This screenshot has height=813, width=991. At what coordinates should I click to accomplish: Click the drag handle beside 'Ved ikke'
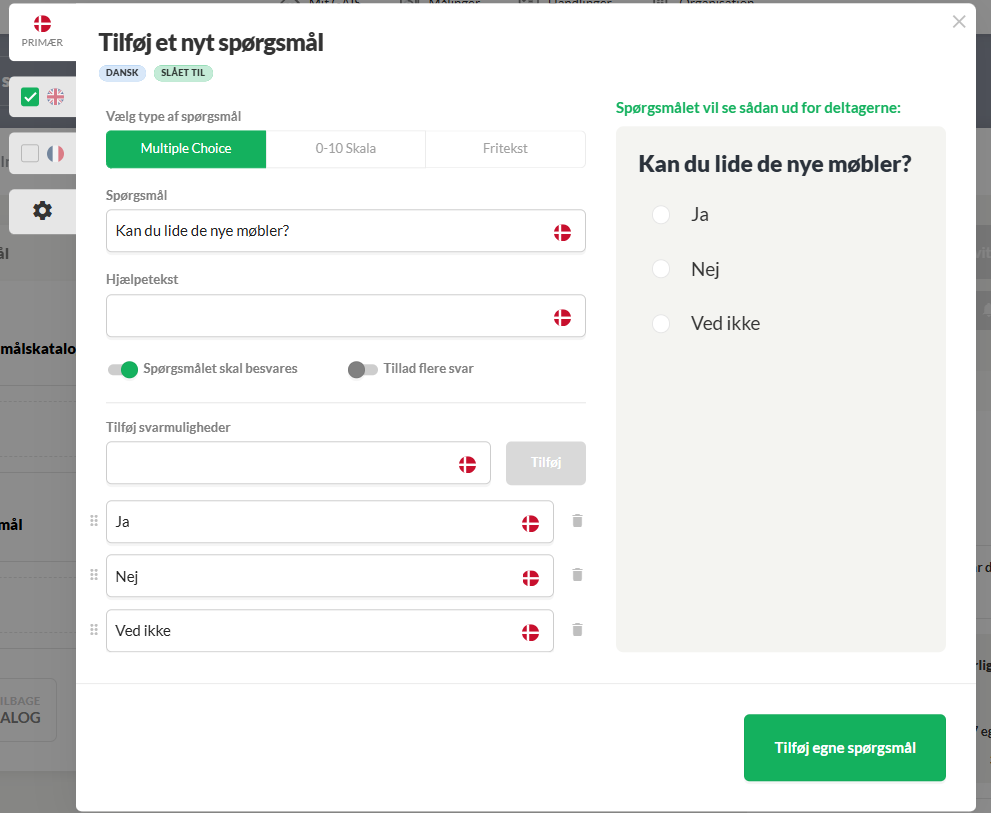pos(94,630)
